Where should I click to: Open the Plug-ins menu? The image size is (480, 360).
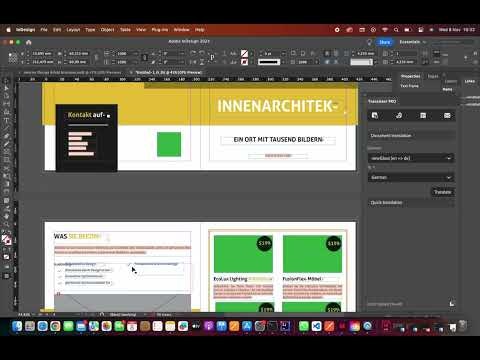coord(160,30)
